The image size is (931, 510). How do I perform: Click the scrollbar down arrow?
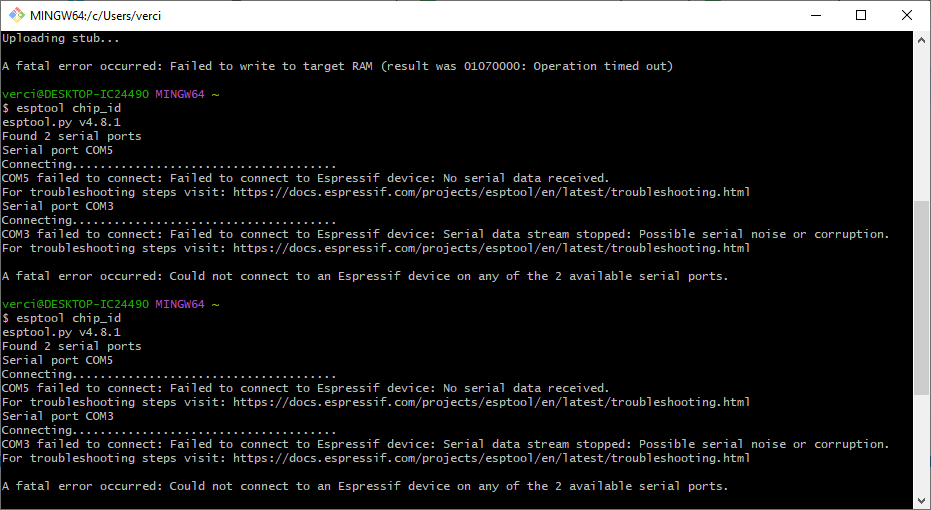(921, 499)
